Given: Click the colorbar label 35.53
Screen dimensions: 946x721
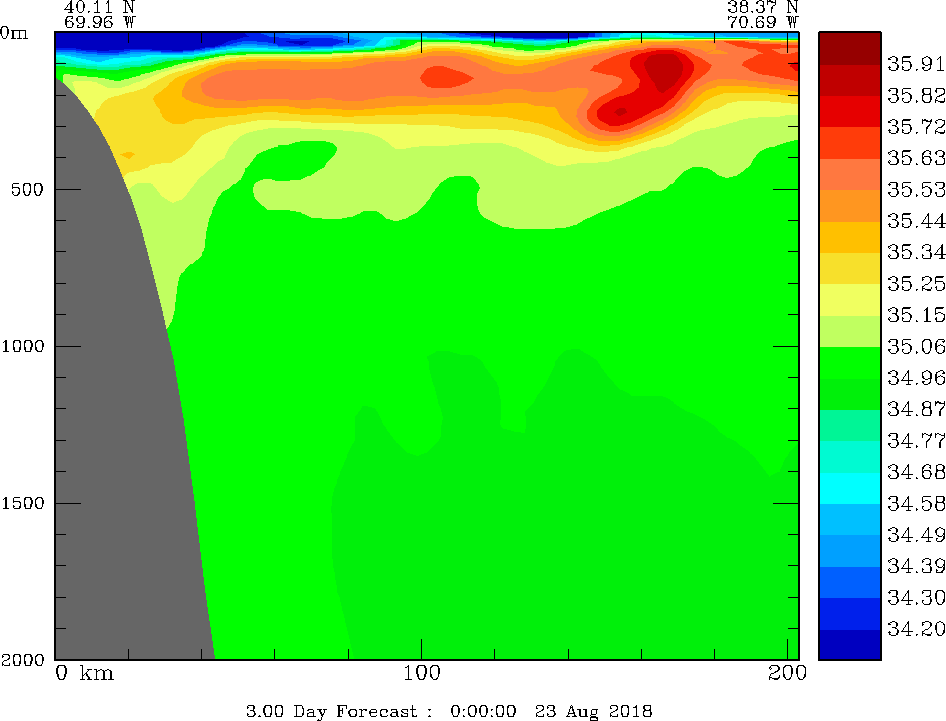Looking at the screenshot, I should 915,189.
